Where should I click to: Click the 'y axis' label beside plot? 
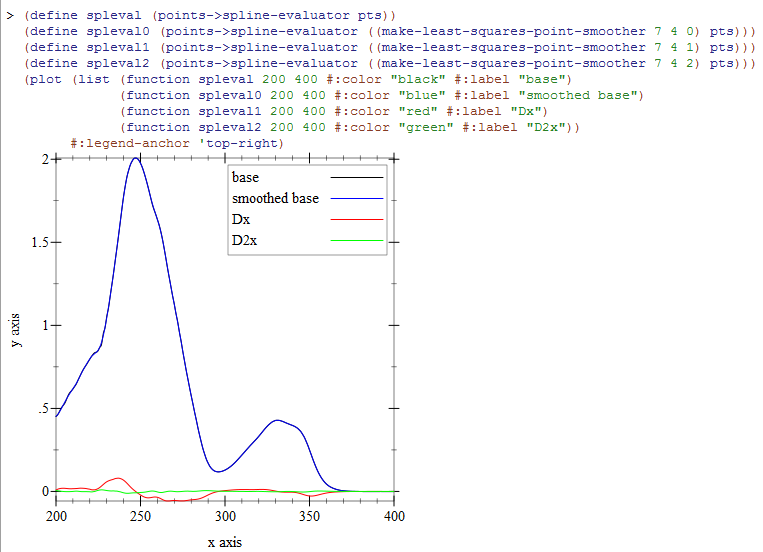pos(15,330)
